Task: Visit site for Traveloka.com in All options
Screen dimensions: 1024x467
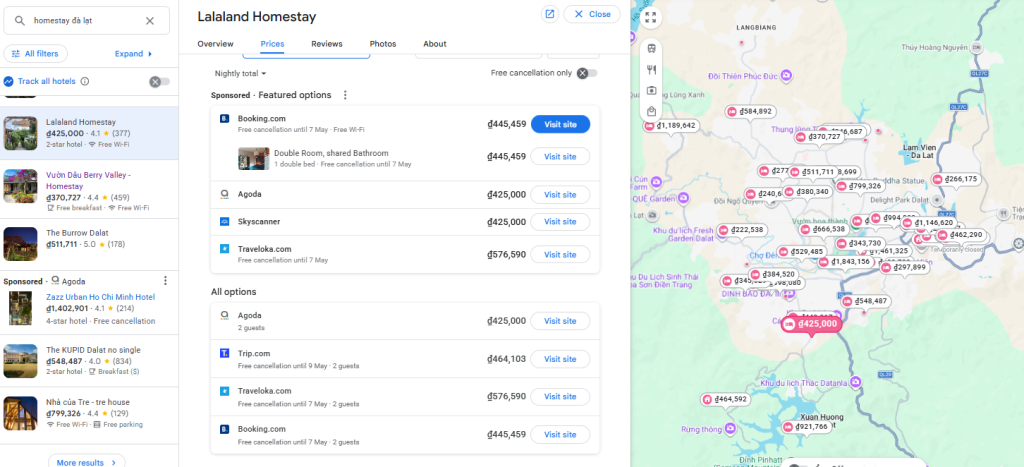Action: 560,396
